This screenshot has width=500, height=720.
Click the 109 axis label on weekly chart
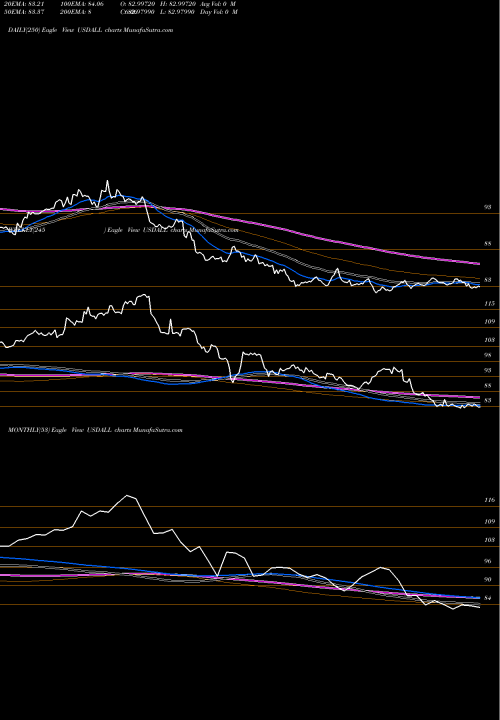[x=489, y=321]
